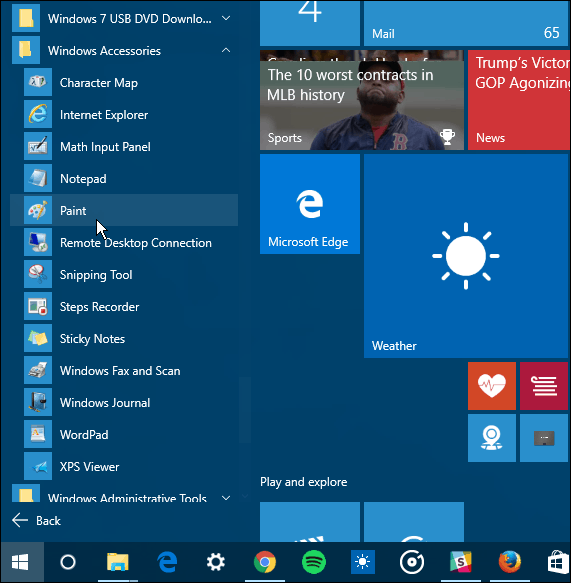Click the Sticky Notes text label
The height and width of the screenshot is (583, 571).
(x=92, y=339)
